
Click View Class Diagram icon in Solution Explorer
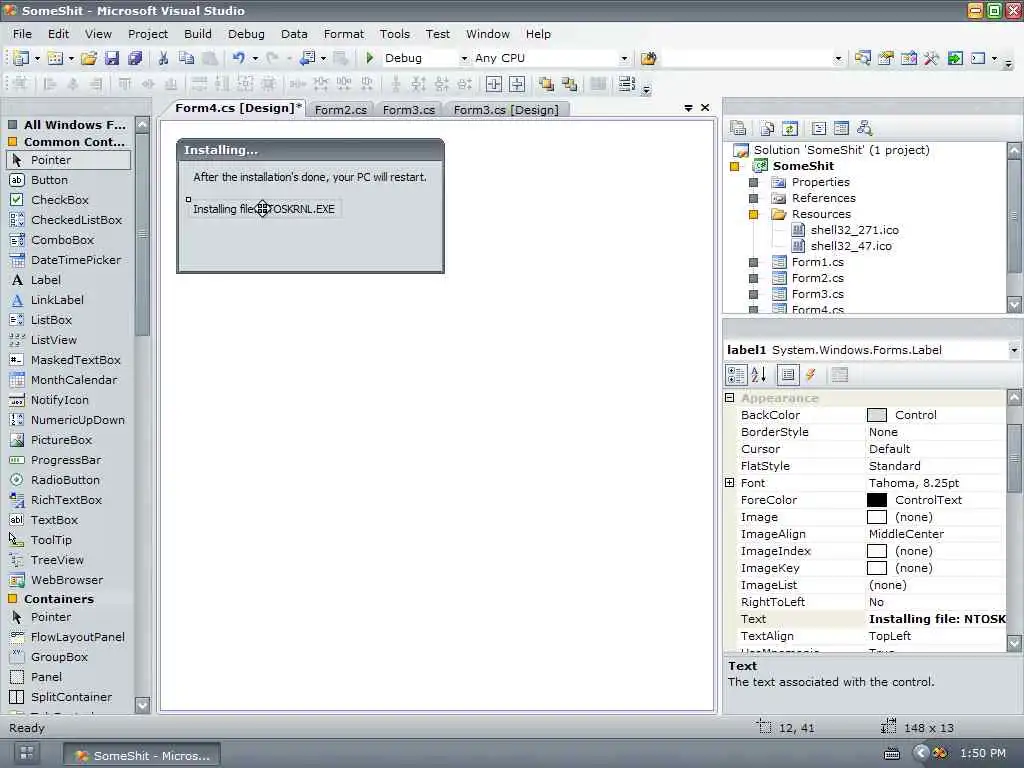pyautogui.click(x=865, y=128)
